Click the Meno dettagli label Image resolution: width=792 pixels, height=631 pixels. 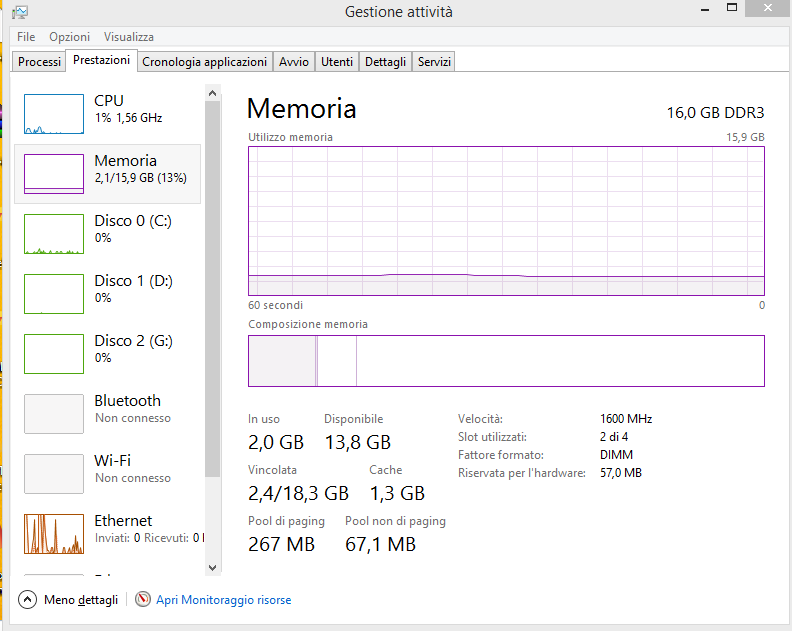coord(81,600)
